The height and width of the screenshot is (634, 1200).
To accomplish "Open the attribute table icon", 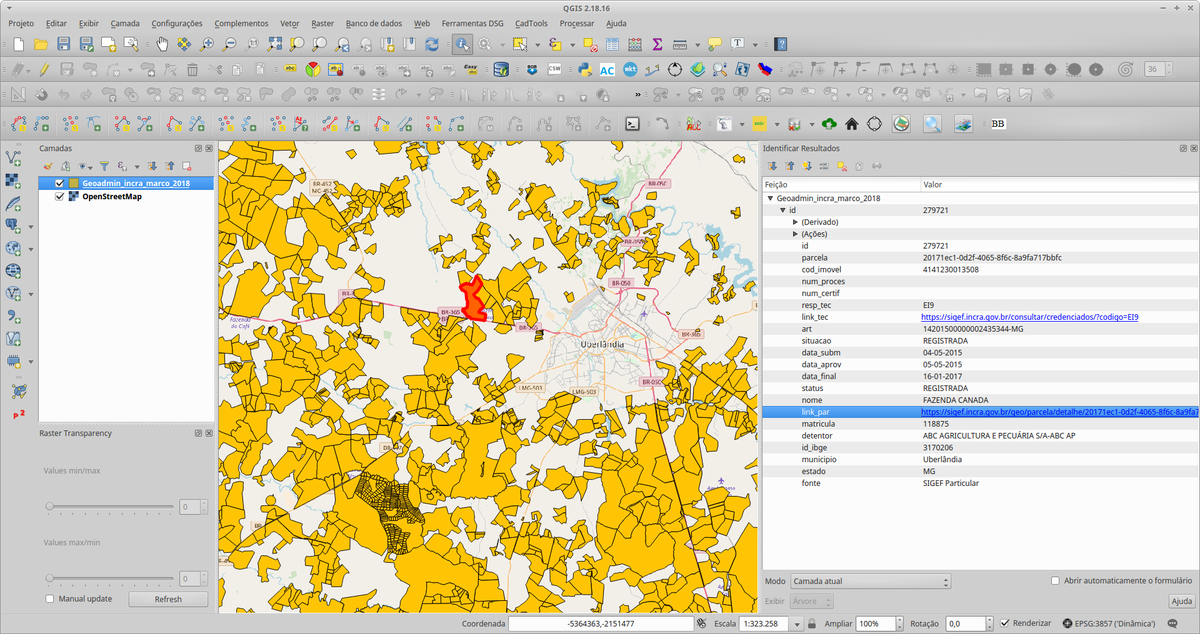I will pyautogui.click(x=611, y=44).
